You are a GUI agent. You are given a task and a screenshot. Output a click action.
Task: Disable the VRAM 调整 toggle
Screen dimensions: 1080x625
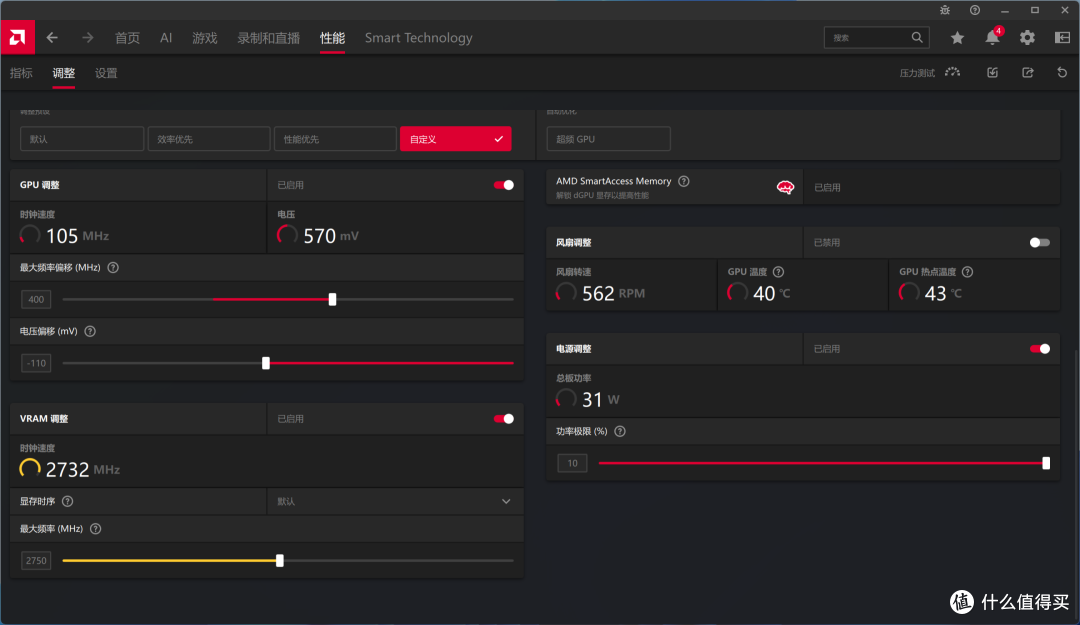[x=503, y=418]
